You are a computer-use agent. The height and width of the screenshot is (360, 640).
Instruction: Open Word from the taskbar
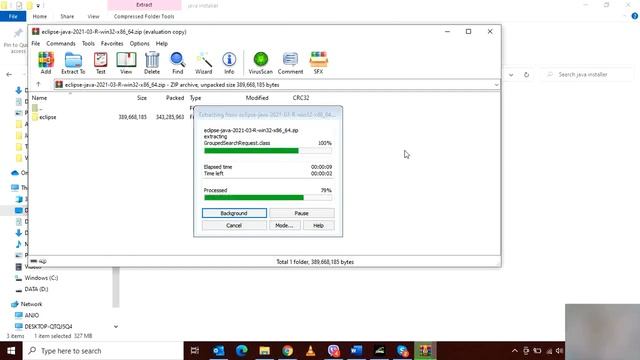pos(356,351)
